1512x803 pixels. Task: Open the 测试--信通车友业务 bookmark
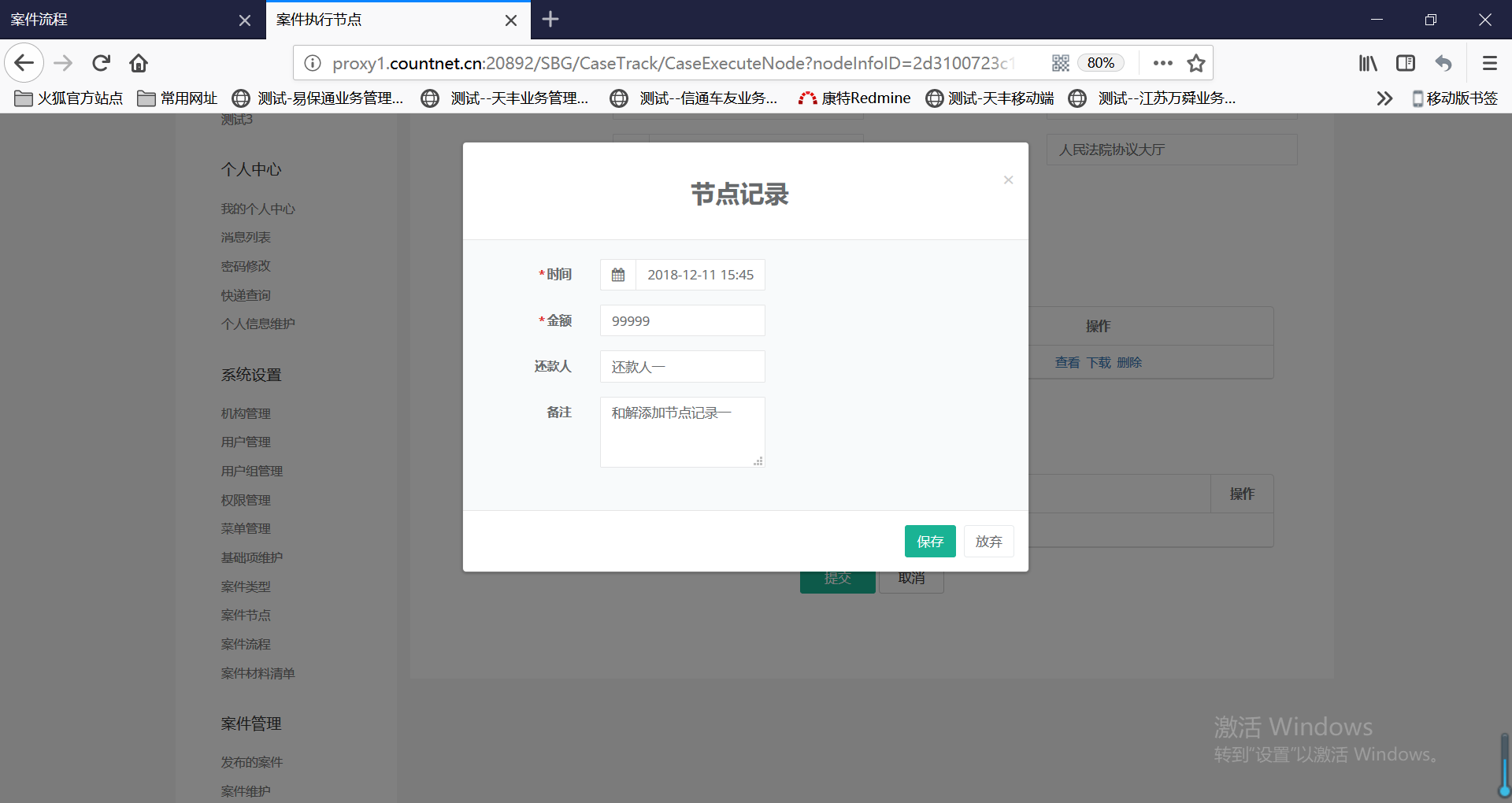point(694,98)
